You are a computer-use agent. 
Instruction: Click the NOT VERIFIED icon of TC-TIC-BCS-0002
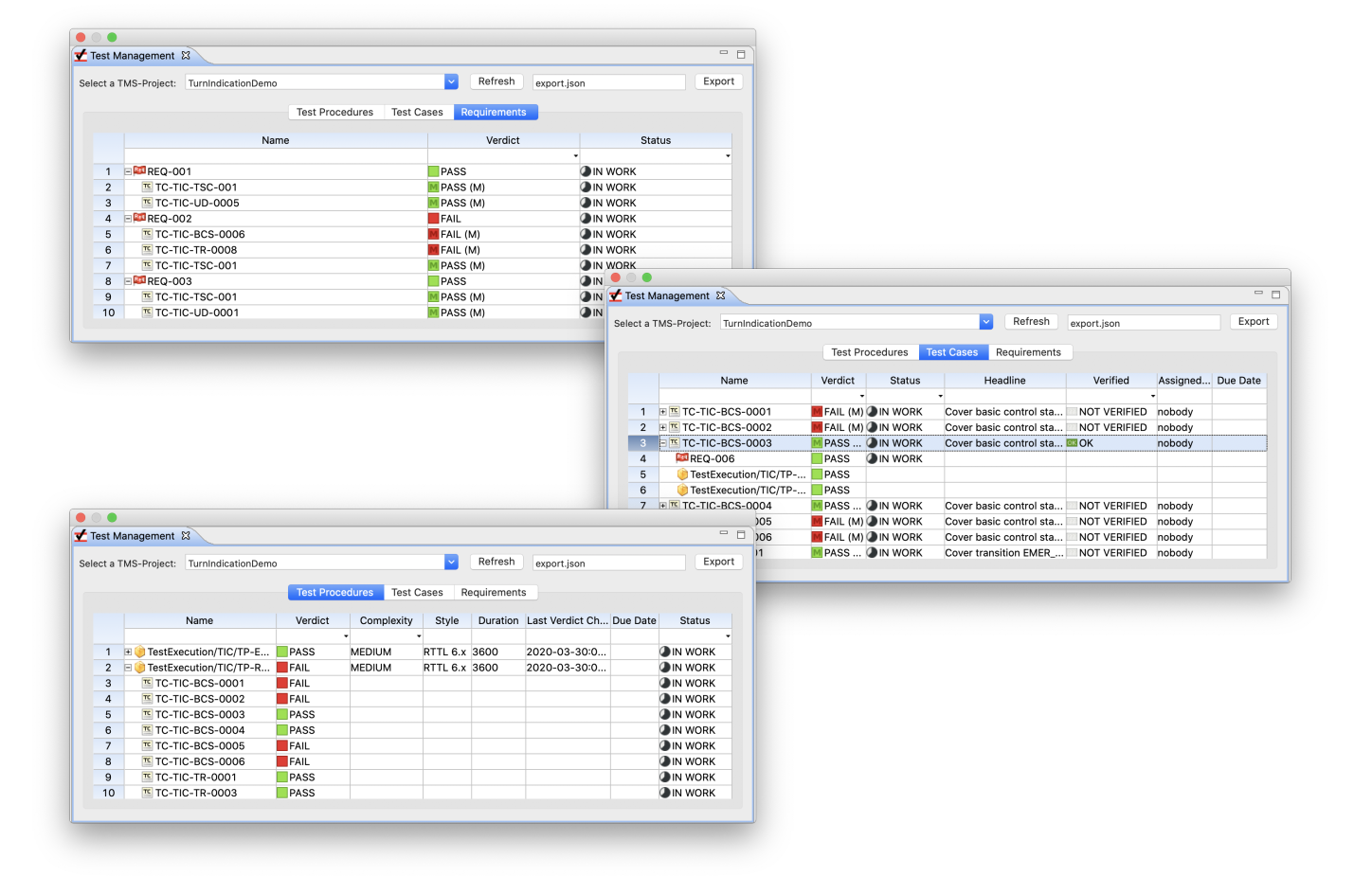1073,427
